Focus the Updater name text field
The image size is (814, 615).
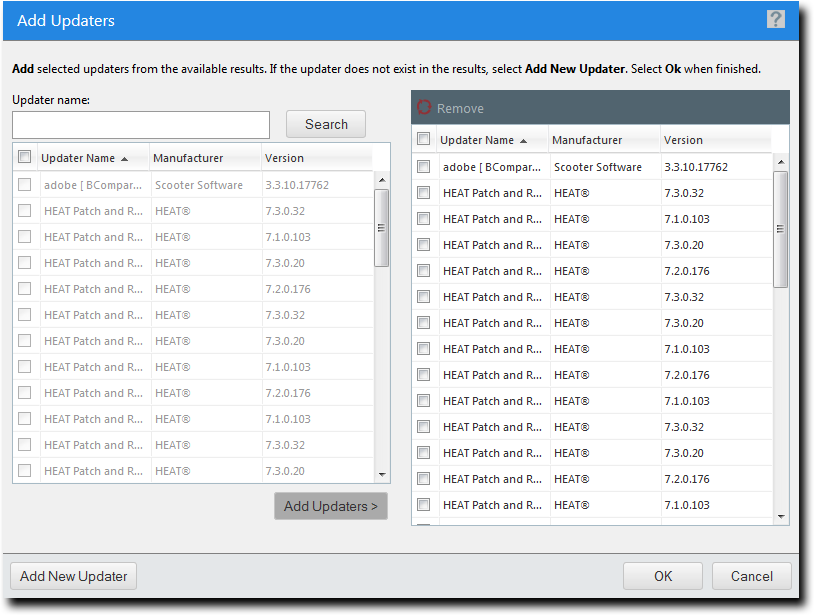pos(141,125)
